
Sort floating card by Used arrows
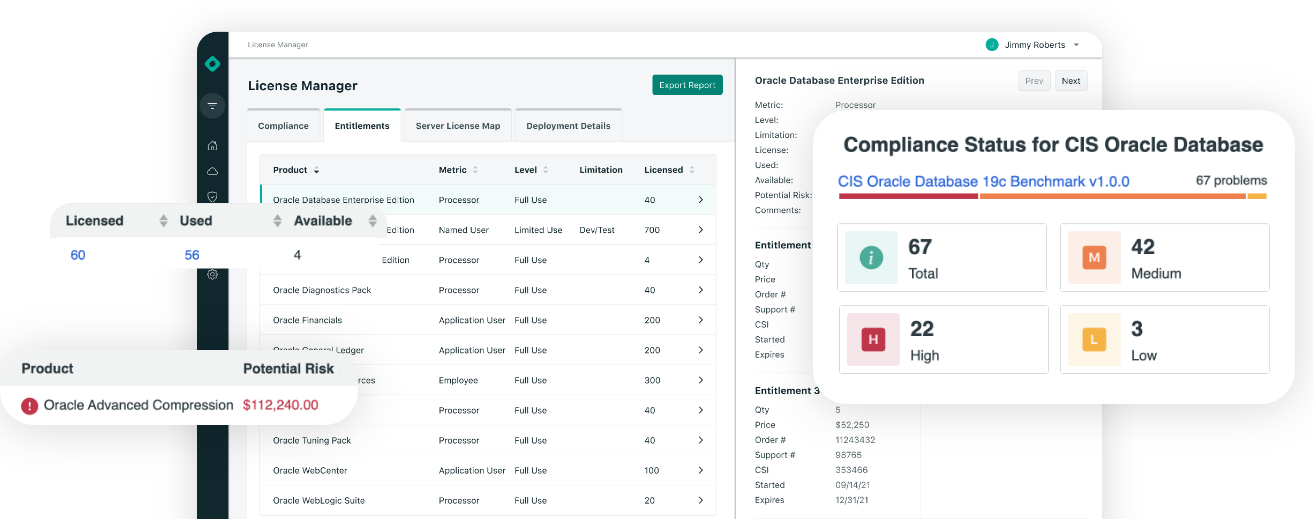pos(277,221)
